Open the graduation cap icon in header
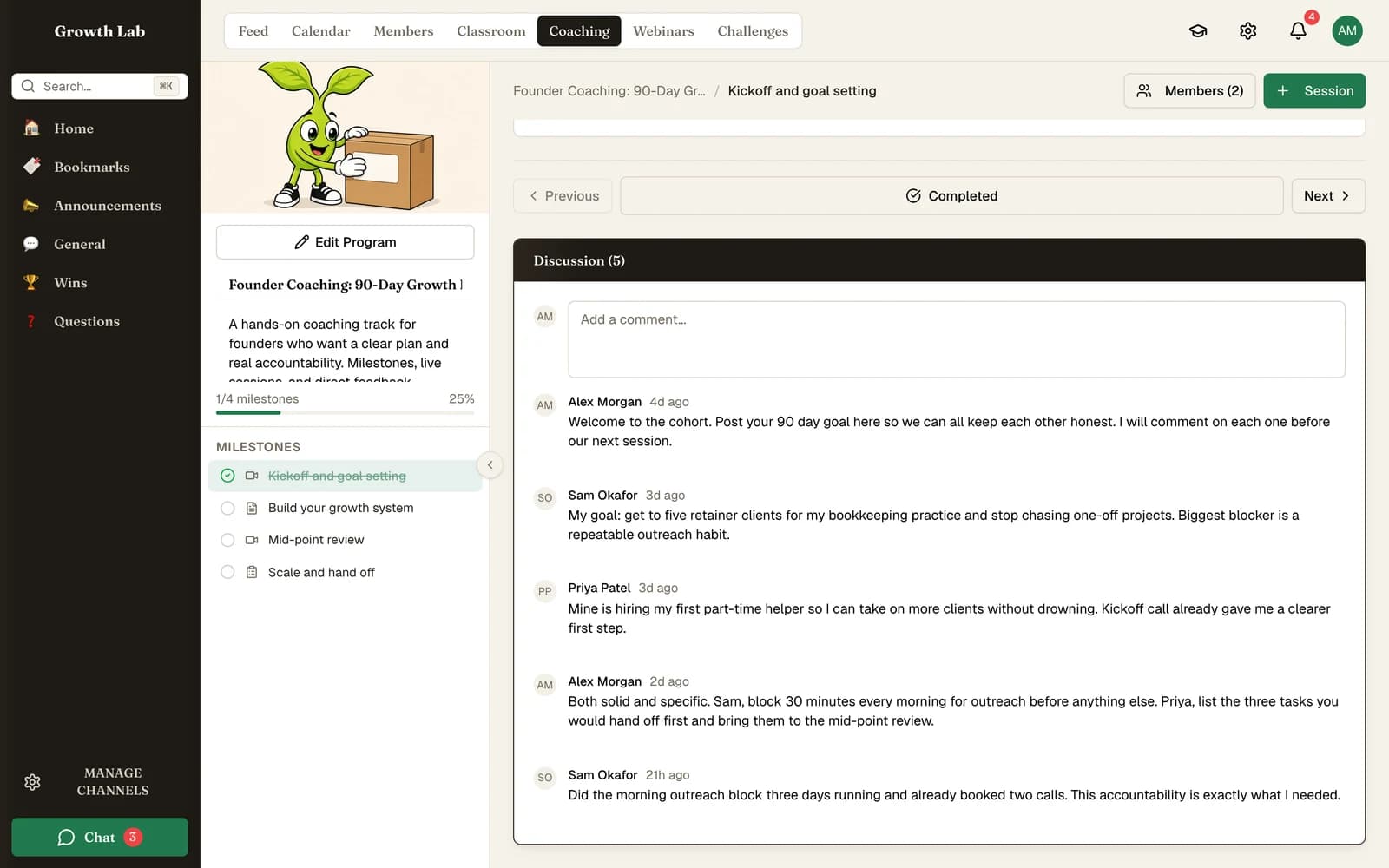This screenshot has width=1389, height=868. [x=1198, y=31]
